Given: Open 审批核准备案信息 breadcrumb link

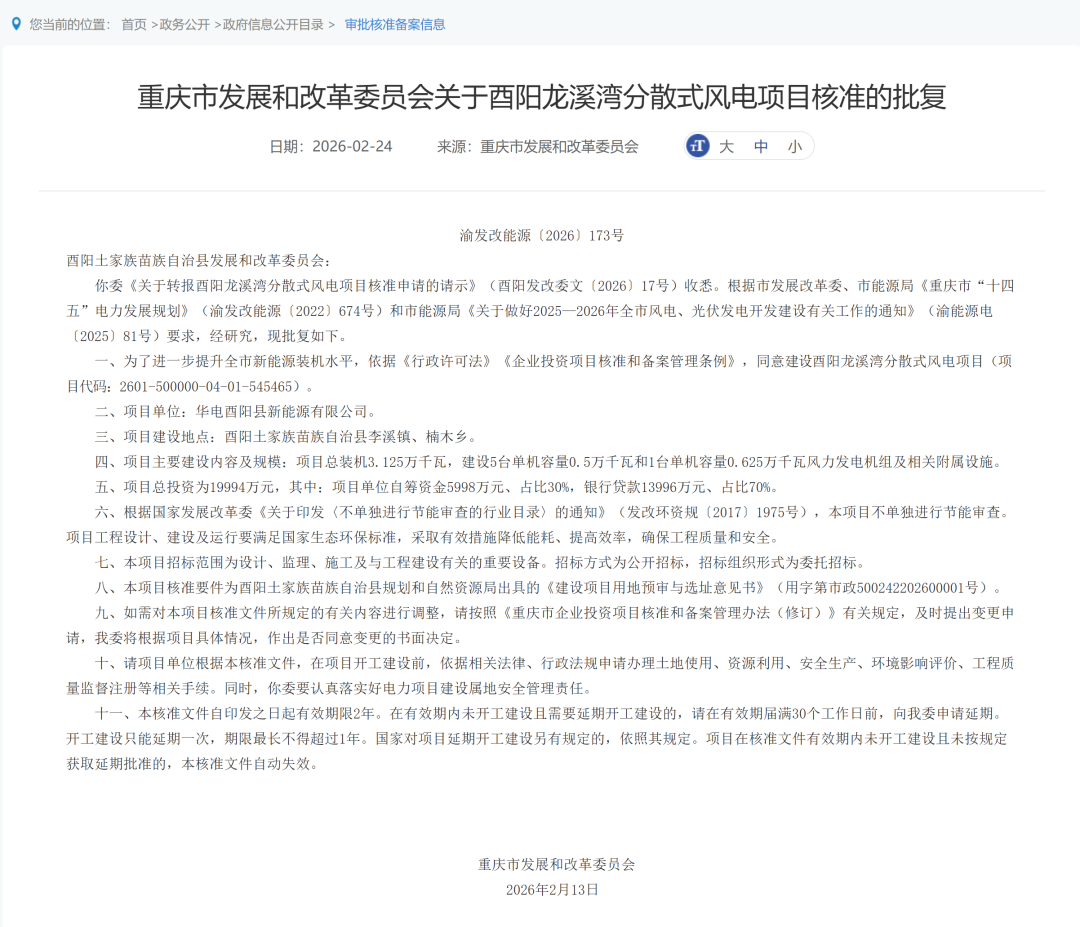Looking at the screenshot, I should (395, 24).
